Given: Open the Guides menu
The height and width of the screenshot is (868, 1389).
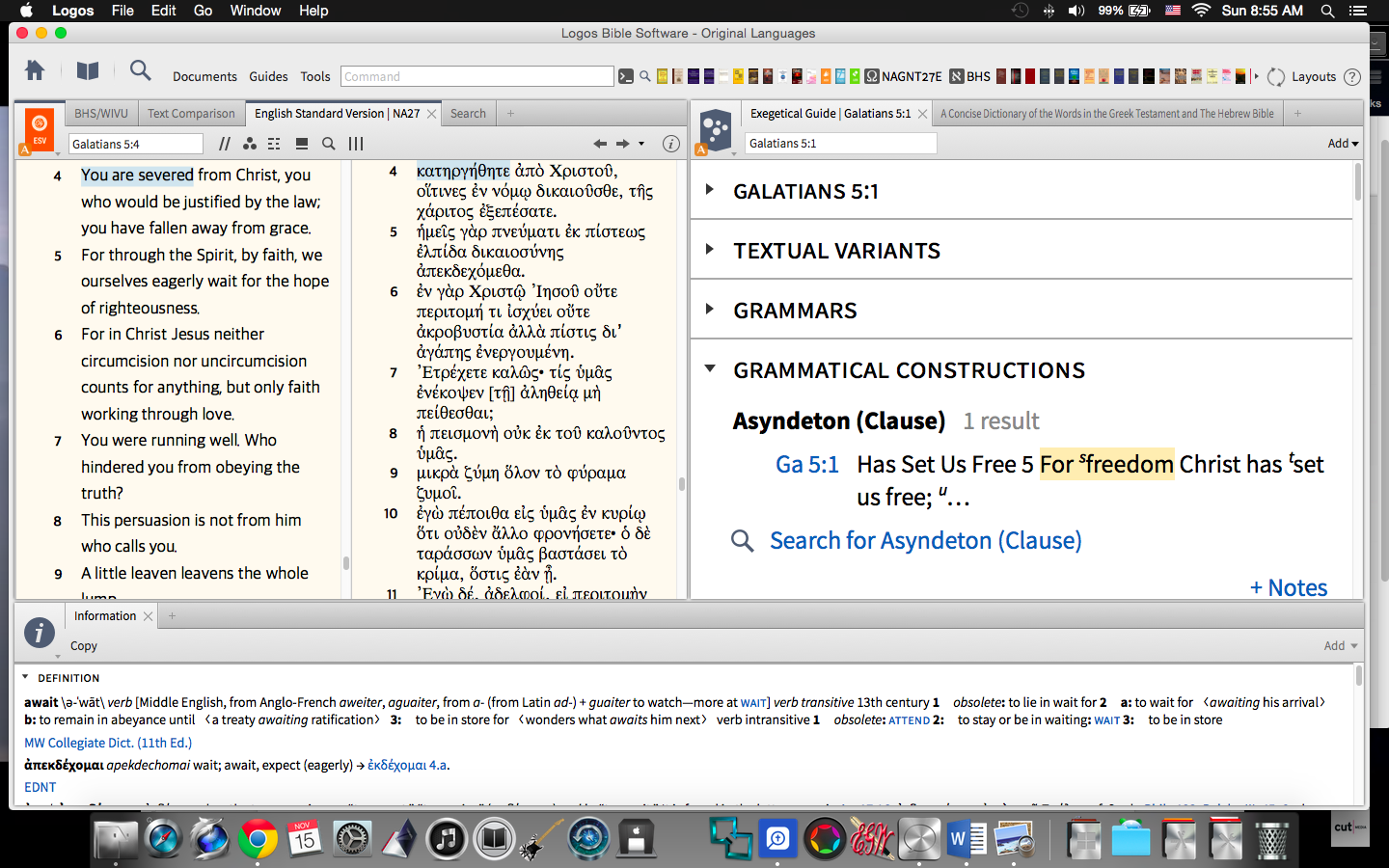Looking at the screenshot, I should tap(268, 76).
